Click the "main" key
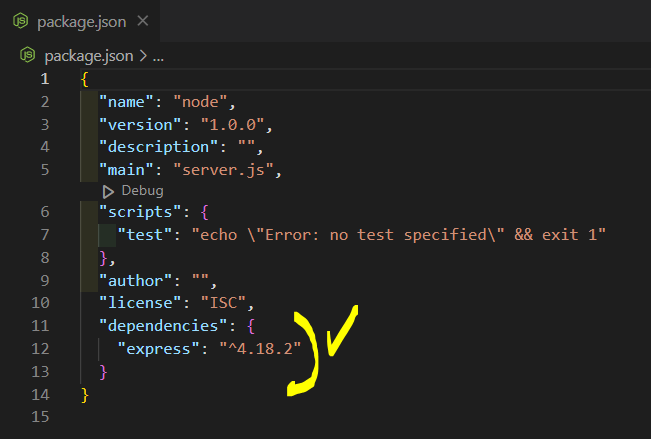Screen dimensions: 651x439 click(126, 170)
